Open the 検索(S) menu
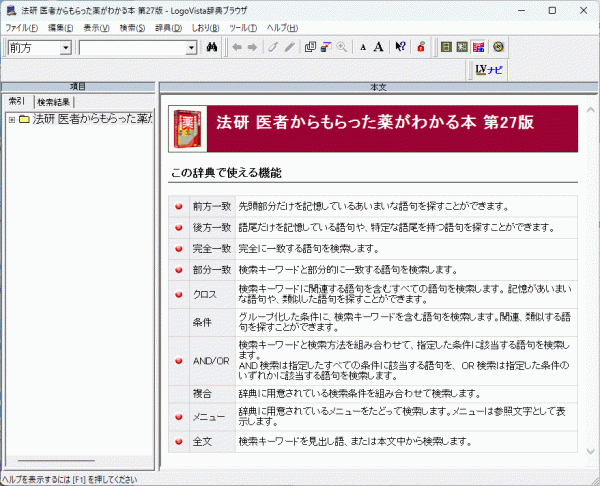The image size is (600, 486). coord(132,28)
